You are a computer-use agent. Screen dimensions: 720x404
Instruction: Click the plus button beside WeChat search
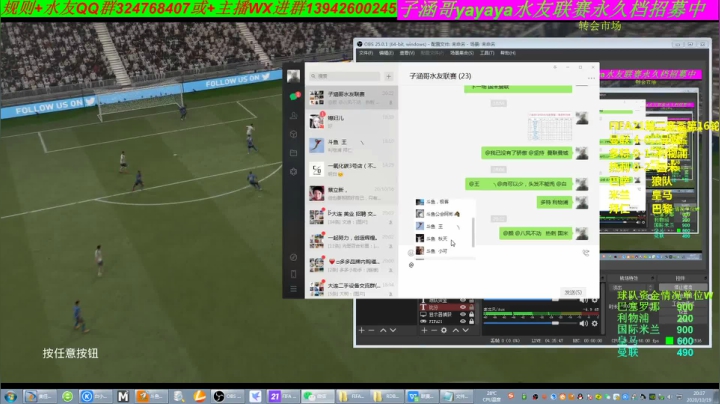pos(388,76)
